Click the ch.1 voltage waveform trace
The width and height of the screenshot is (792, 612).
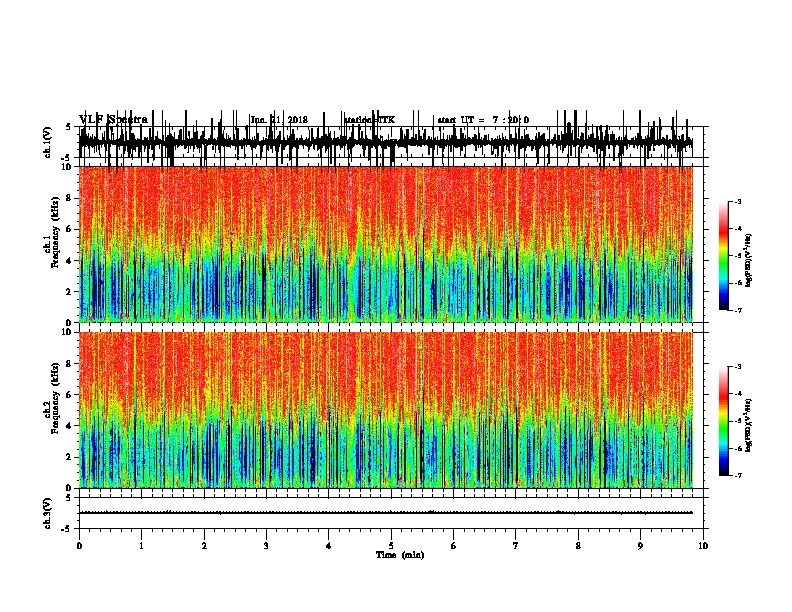[x=386, y=142]
